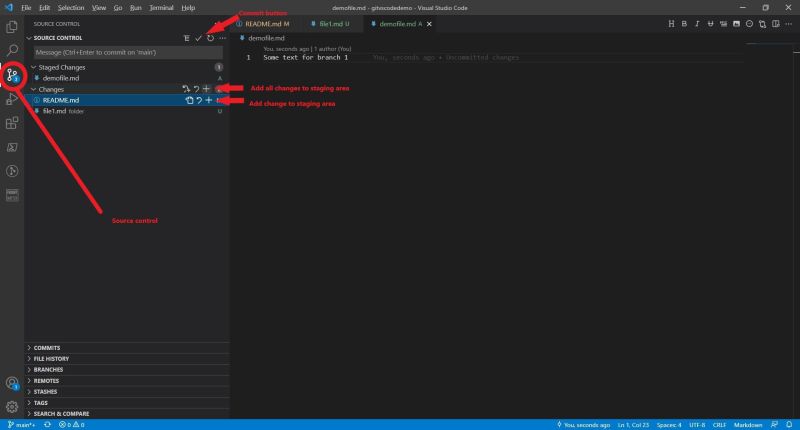
Task: Expand the Branches section
Action: click(128, 370)
